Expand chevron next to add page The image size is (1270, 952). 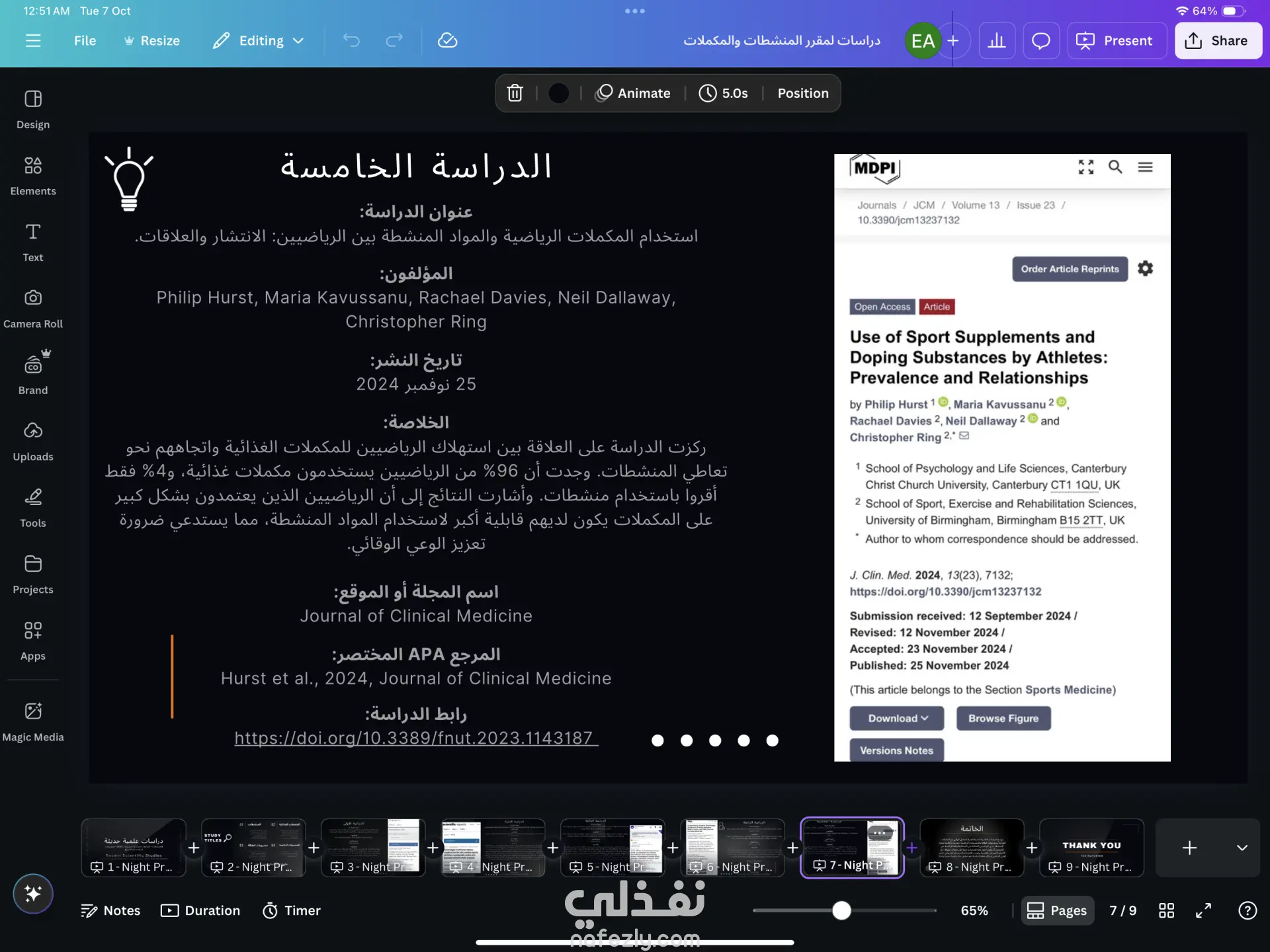coord(1242,848)
